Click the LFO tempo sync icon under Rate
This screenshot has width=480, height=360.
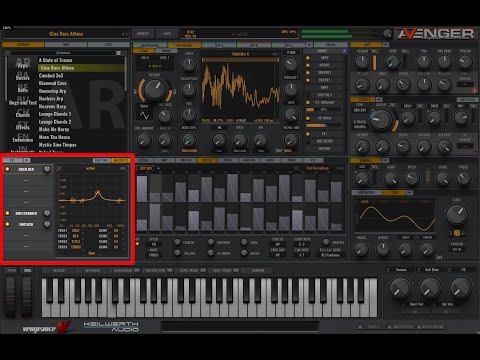[457, 233]
